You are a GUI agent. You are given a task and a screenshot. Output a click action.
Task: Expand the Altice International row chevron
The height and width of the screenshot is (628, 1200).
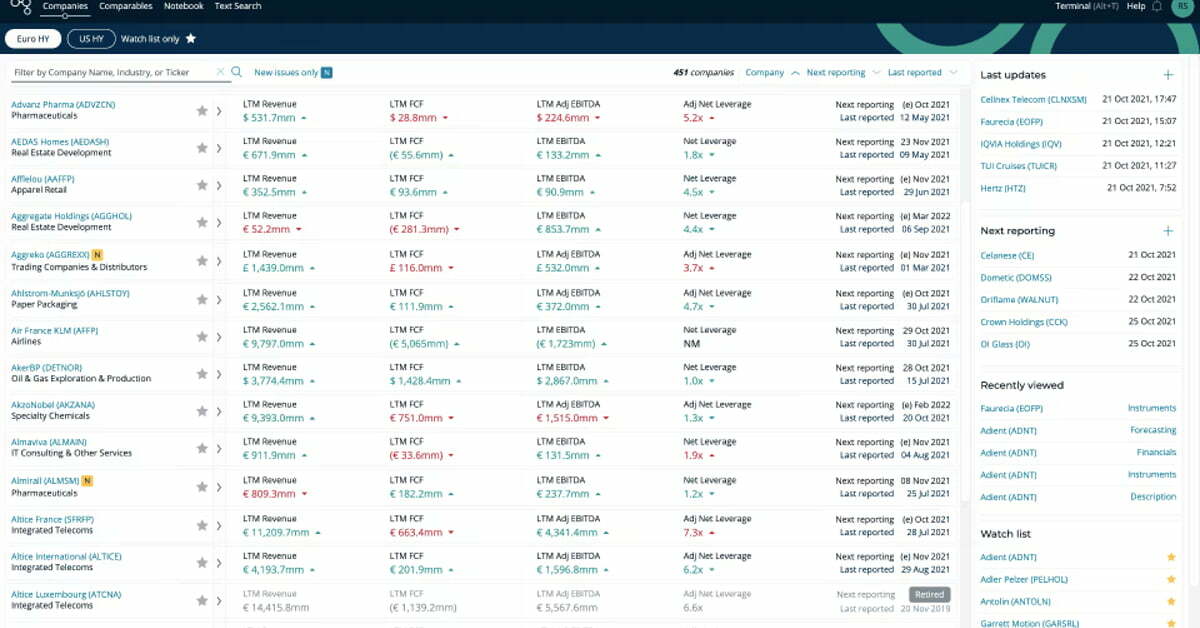pyautogui.click(x=219, y=563)
